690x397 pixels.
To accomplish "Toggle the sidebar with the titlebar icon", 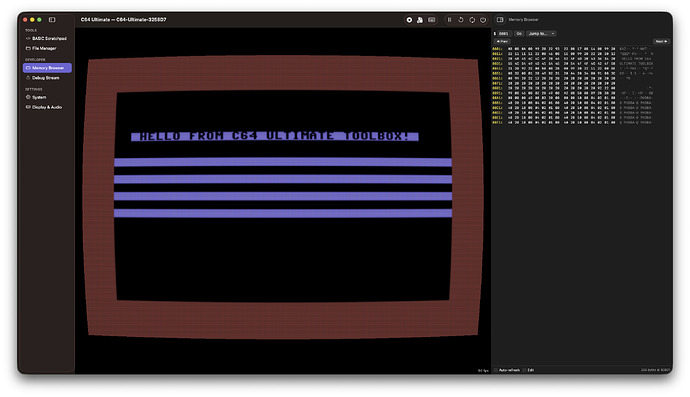I will pyautogui.click(x=52, y=20).
